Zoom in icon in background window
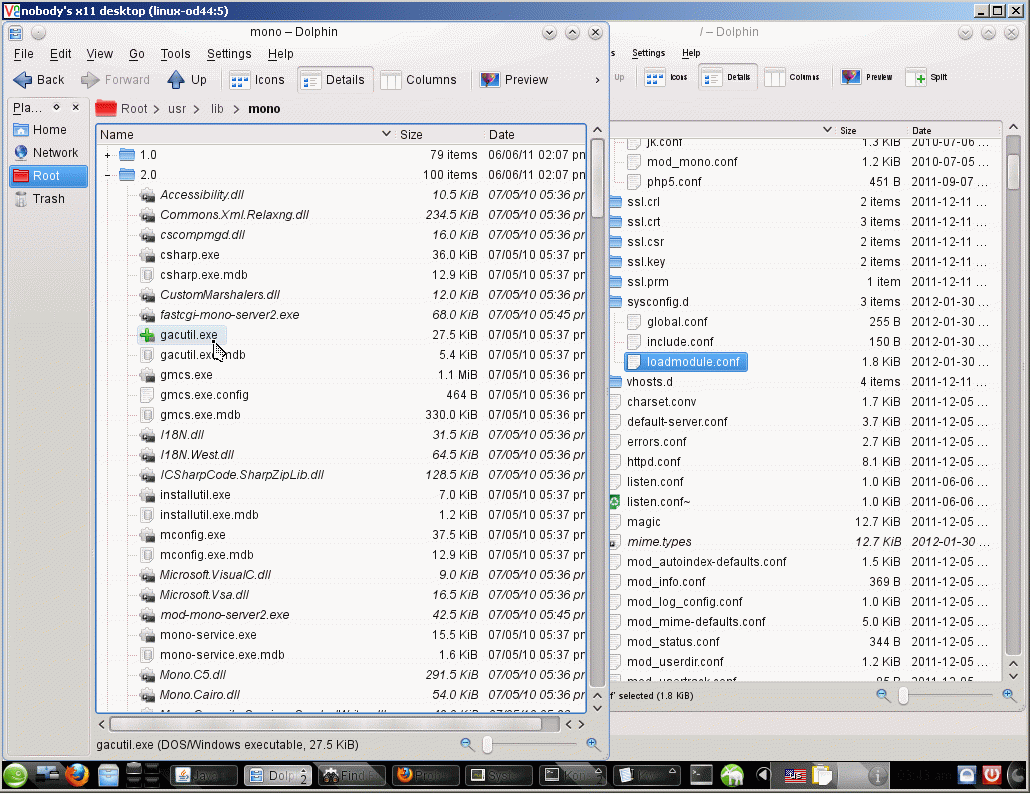The width and height of the screenshot is (1030, 794). [1009, 695]
